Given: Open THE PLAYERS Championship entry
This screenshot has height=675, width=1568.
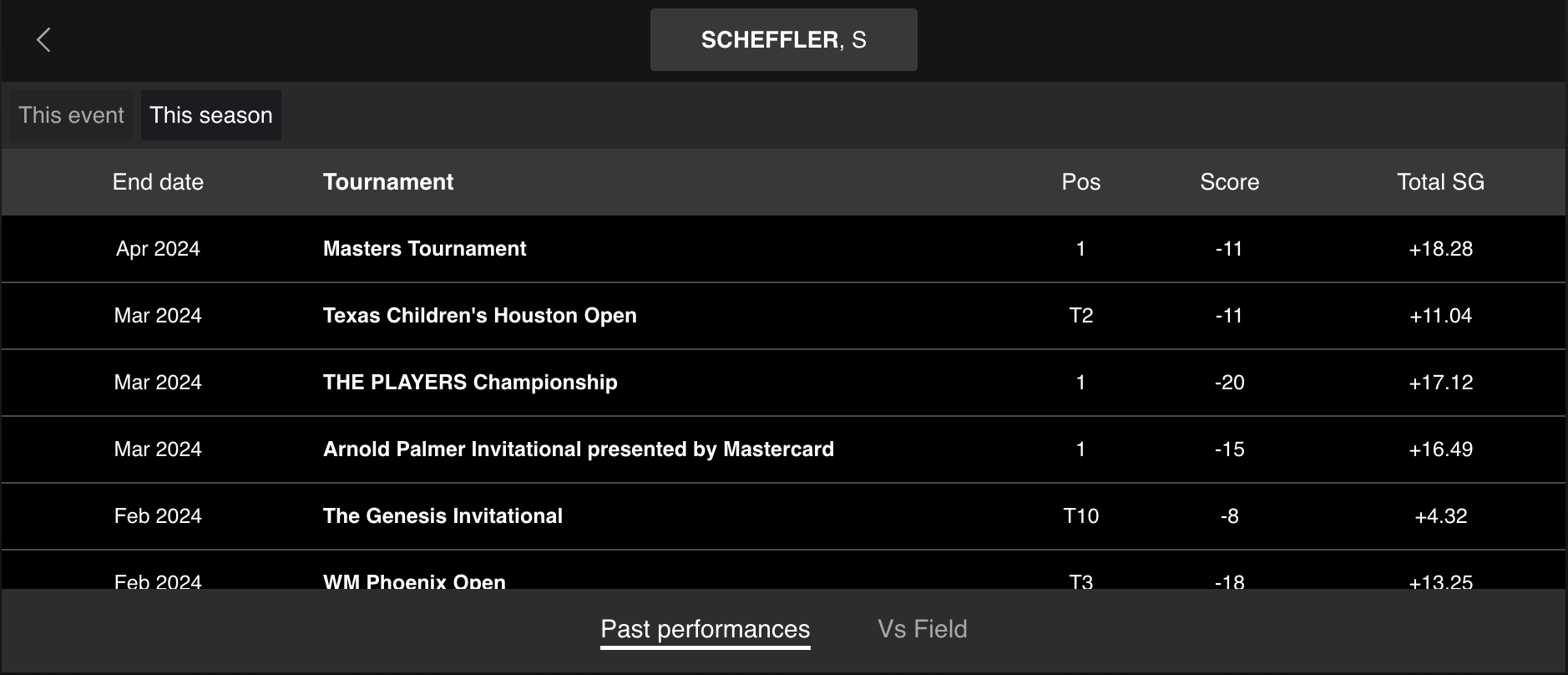Looking at the screenshot, I should coord(470,383).
